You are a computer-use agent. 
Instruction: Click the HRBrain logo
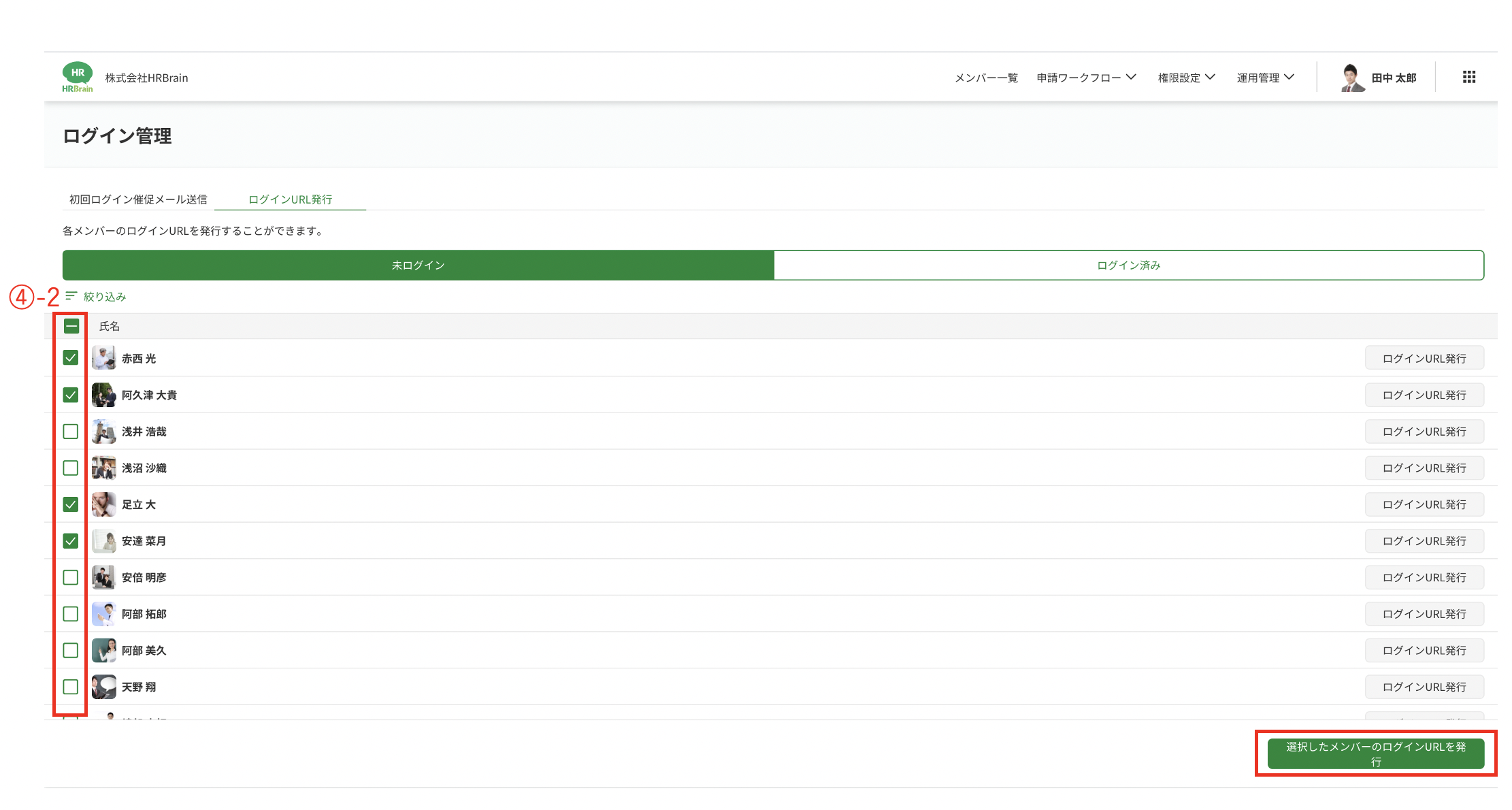coord(78,77)
